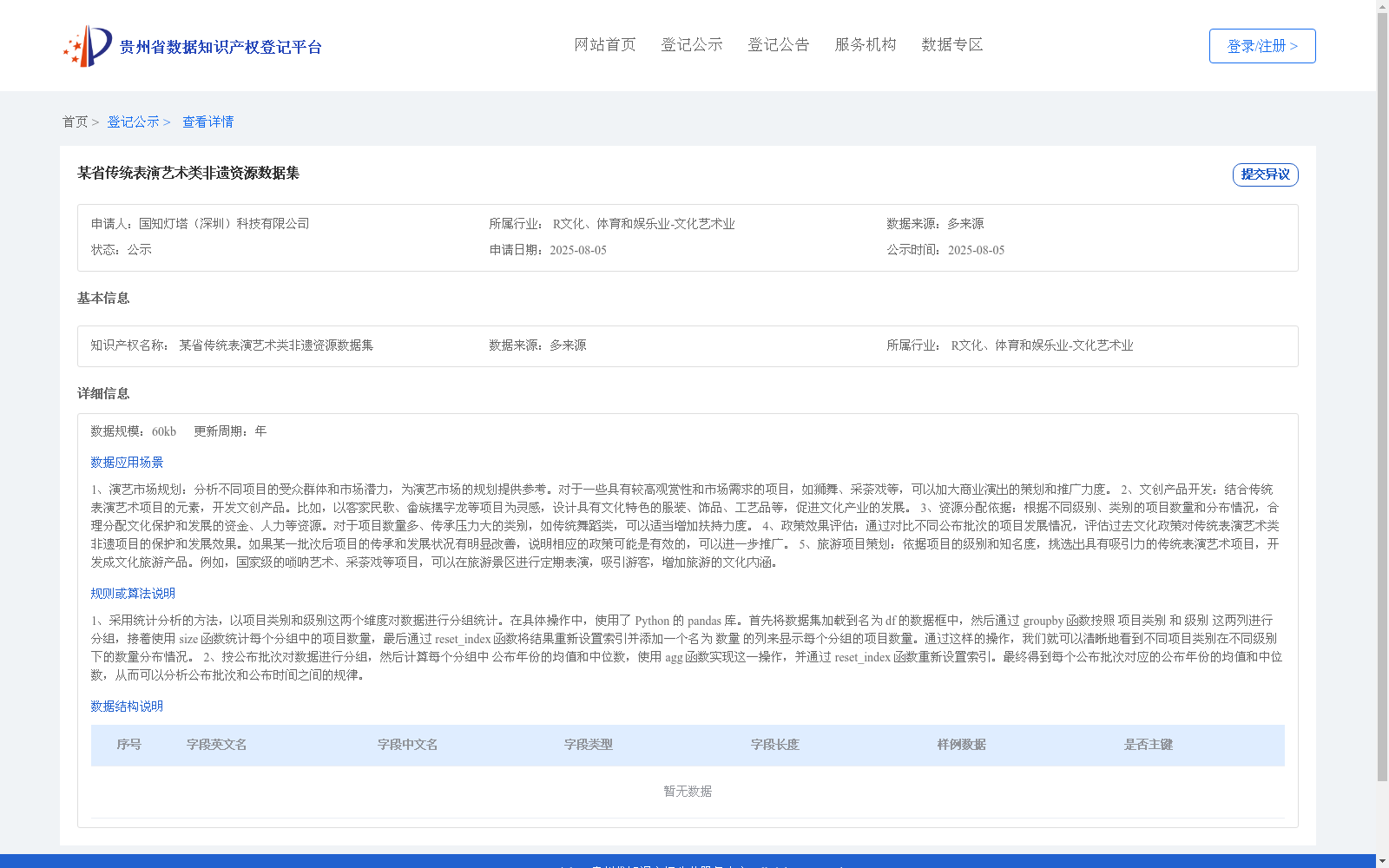The width and height of the screenshot is (1389, 868).
Task: Go to 网站首页 in navigation
Action: pyautogui.click(x=605, y=44)
